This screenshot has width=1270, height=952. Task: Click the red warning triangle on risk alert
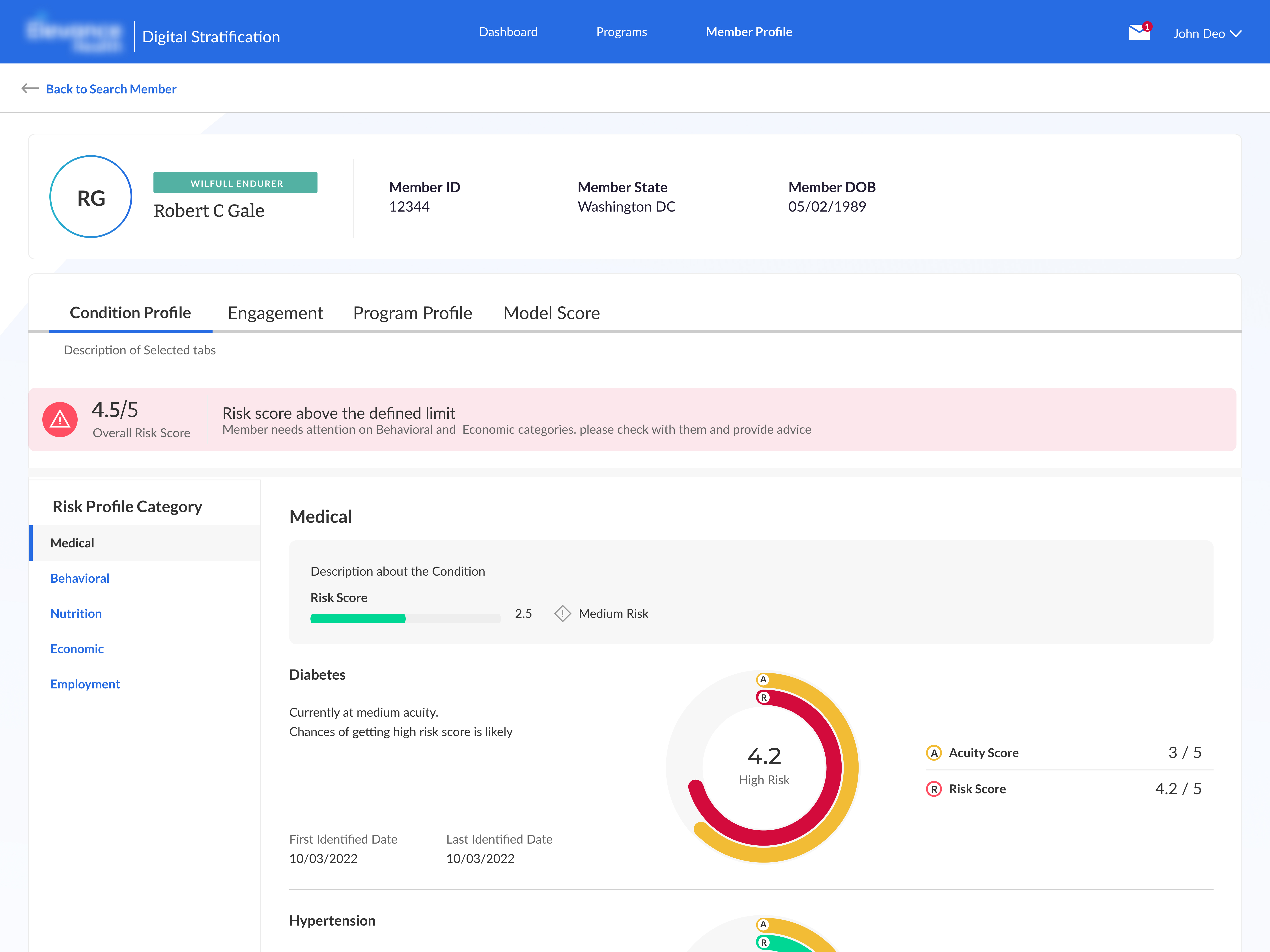[x=60, y=420]
